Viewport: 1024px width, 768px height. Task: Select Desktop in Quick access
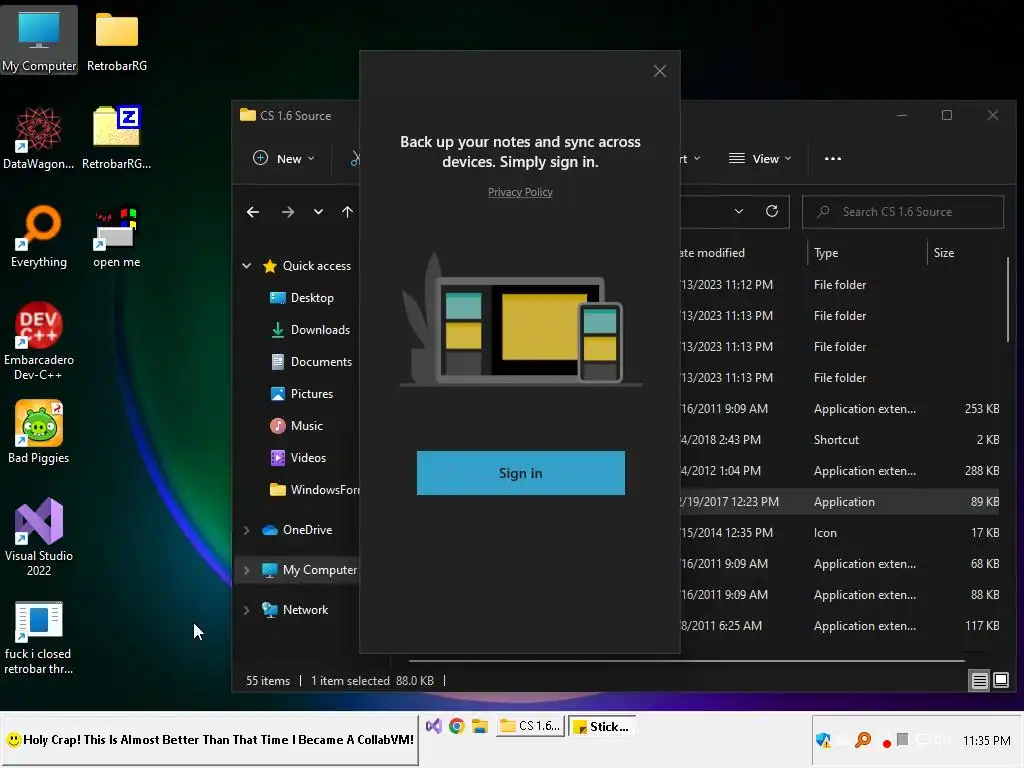tap(302, 298)
